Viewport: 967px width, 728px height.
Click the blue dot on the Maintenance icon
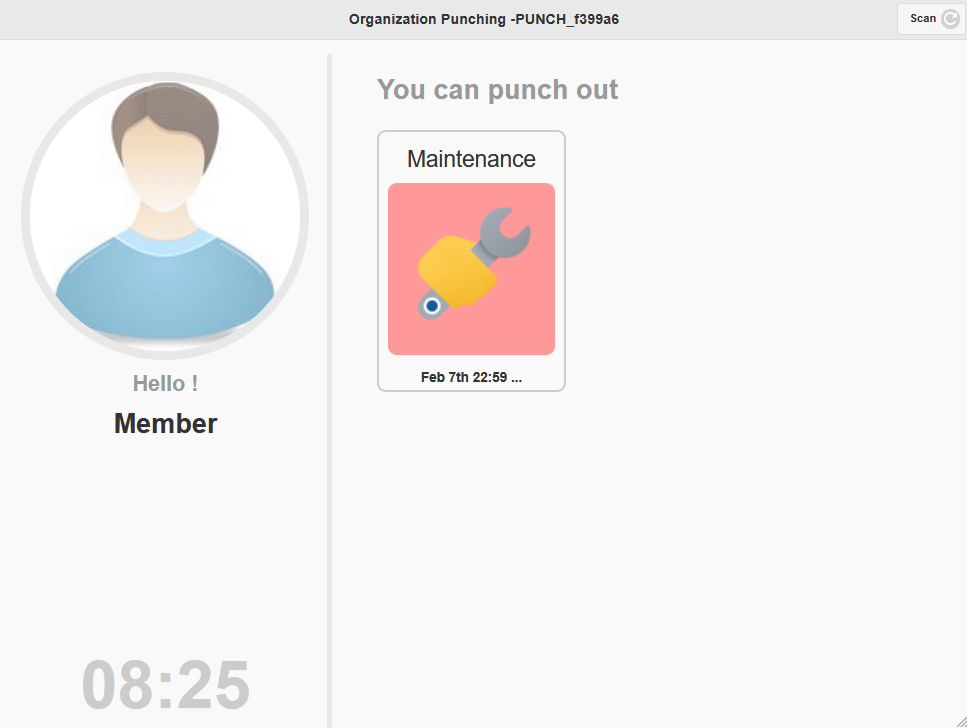pos(432,306)
